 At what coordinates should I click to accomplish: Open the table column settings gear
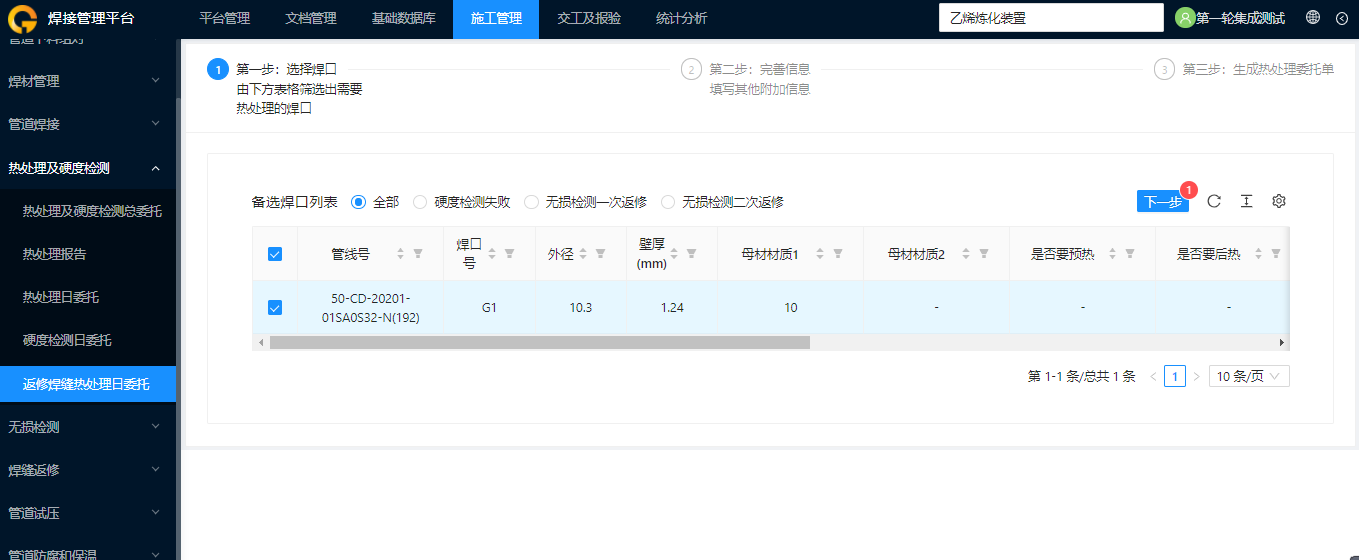[1278, 201]
